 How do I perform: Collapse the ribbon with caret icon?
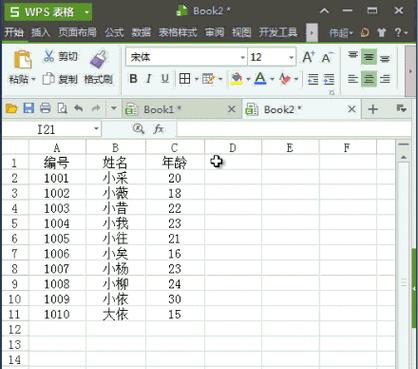pos(324,11)
